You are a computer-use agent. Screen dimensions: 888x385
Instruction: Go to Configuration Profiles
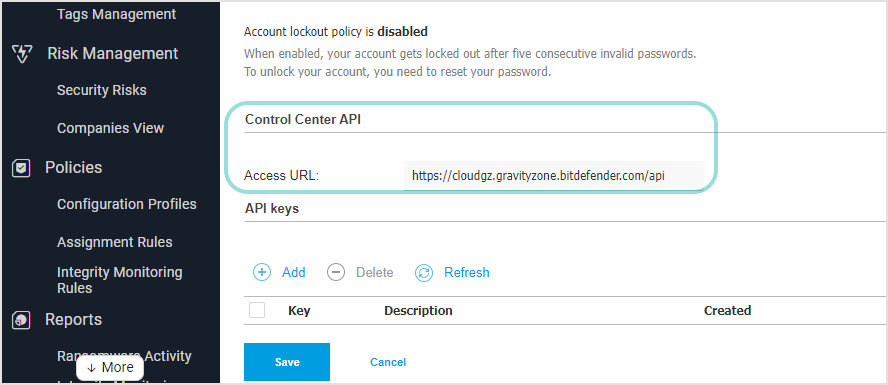[127, 204]
